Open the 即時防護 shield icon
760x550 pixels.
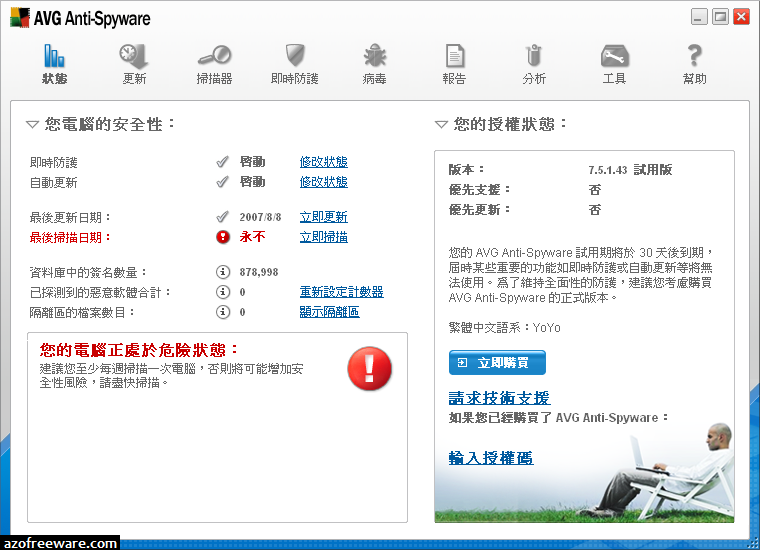pyautogui.click(x=294, y=55)
